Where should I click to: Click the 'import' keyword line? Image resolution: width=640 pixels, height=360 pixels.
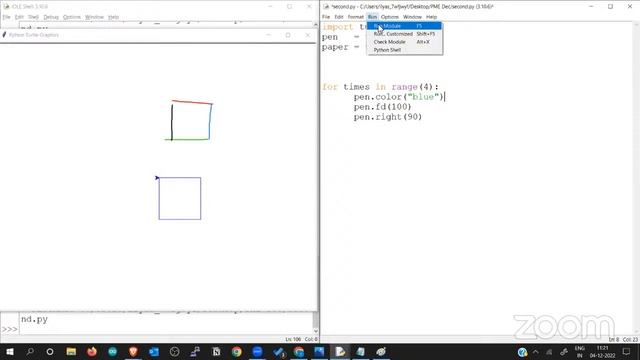point(338,27)
